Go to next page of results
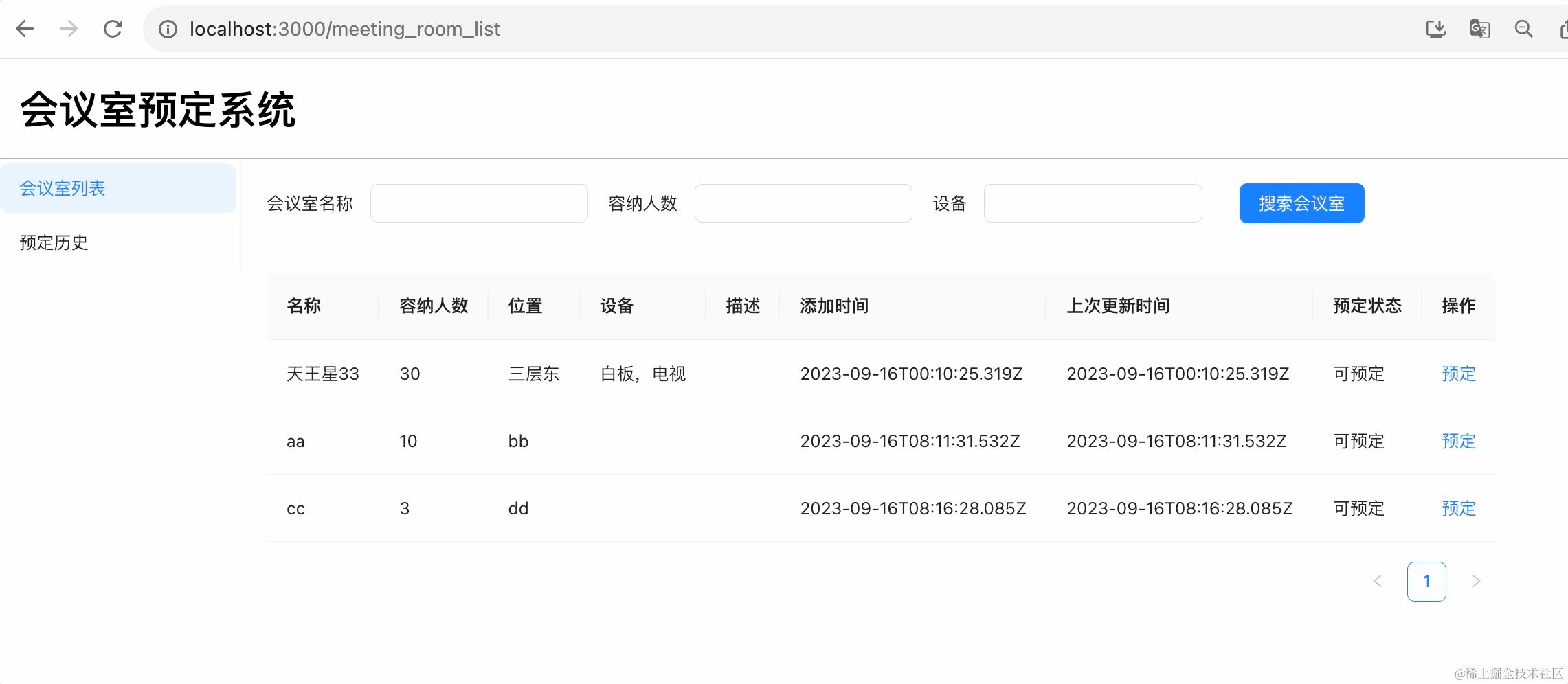 click(x=1475, y=581)
